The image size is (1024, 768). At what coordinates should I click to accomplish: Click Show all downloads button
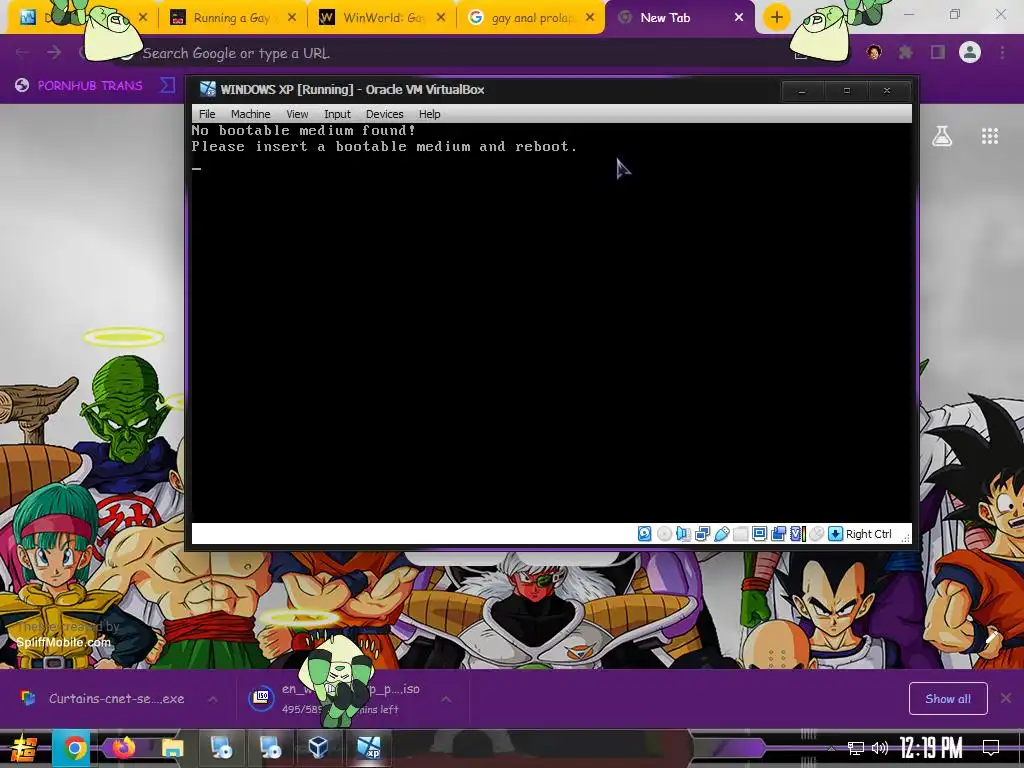coord(948,699)
